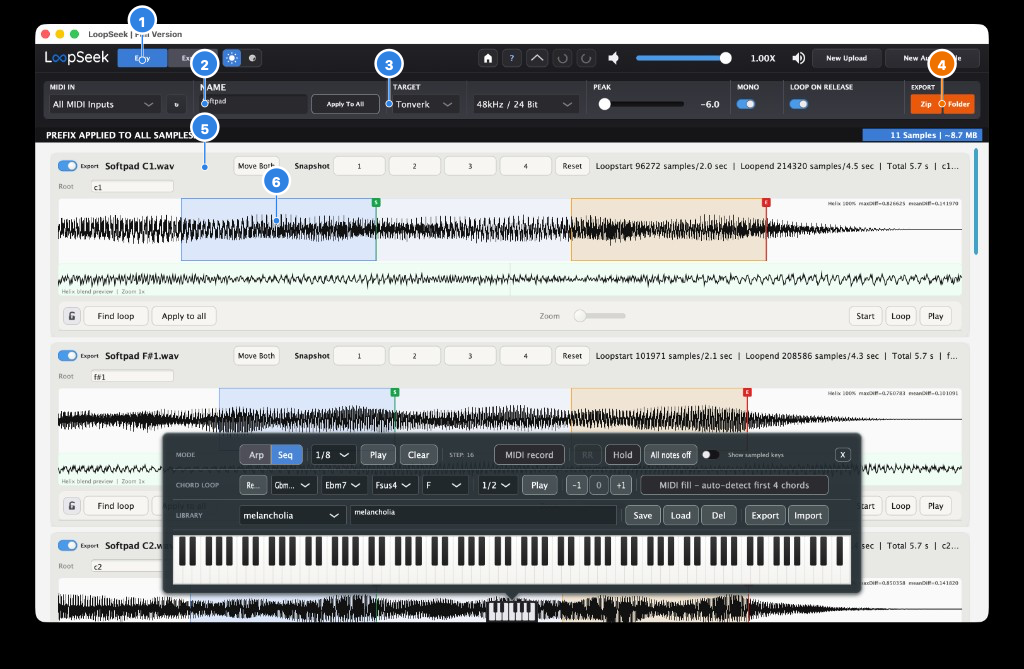
Task: Open the Tonverk target dropdown
Action: pyautogui.click(x=424, y=105)
